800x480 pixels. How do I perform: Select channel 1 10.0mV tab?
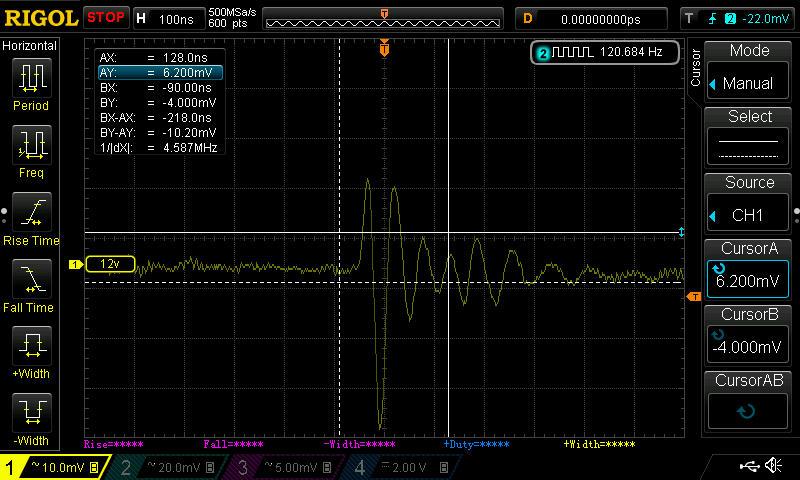pos(54,467)
